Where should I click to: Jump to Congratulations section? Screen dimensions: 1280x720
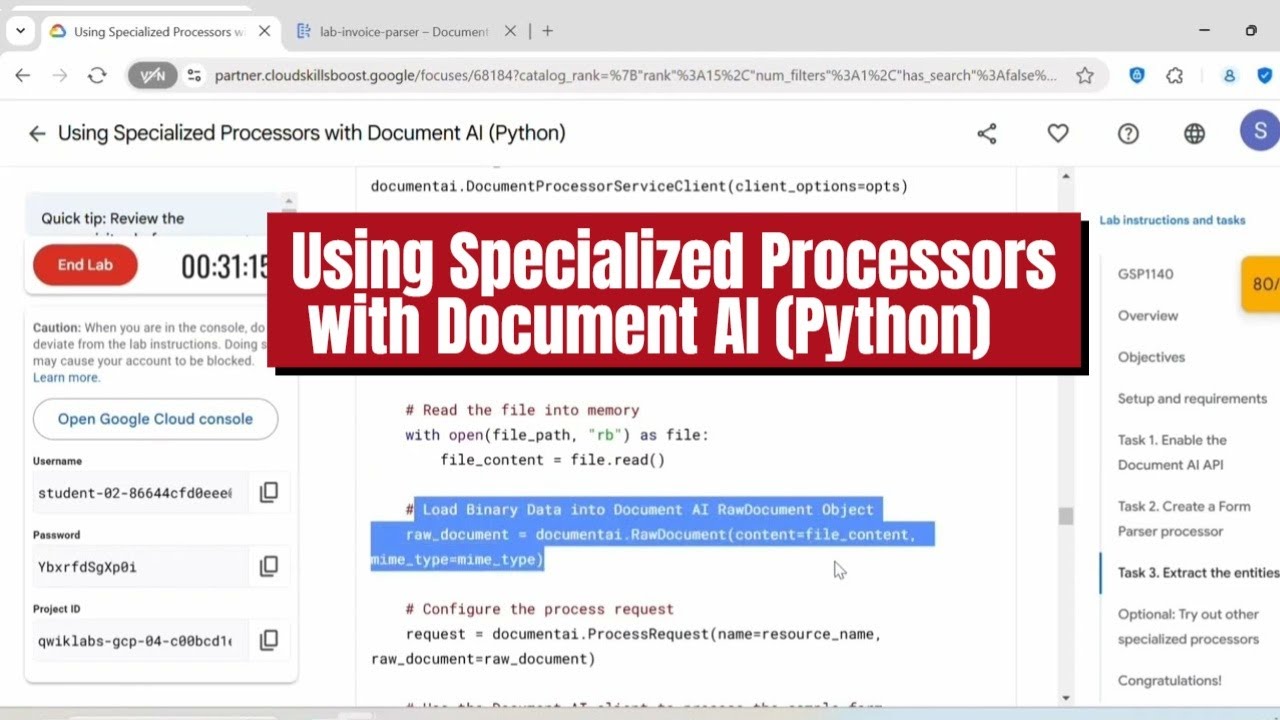tap(1170, 680)
